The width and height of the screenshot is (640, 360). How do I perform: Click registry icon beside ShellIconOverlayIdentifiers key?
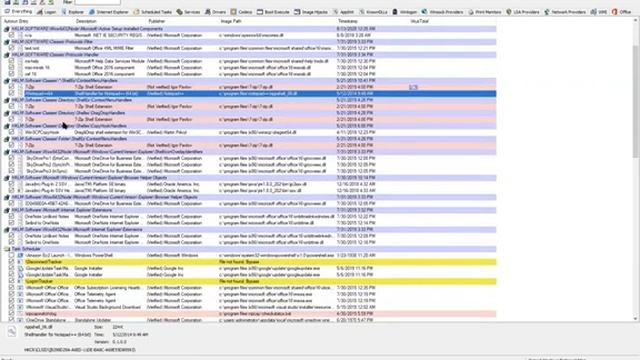7,152
